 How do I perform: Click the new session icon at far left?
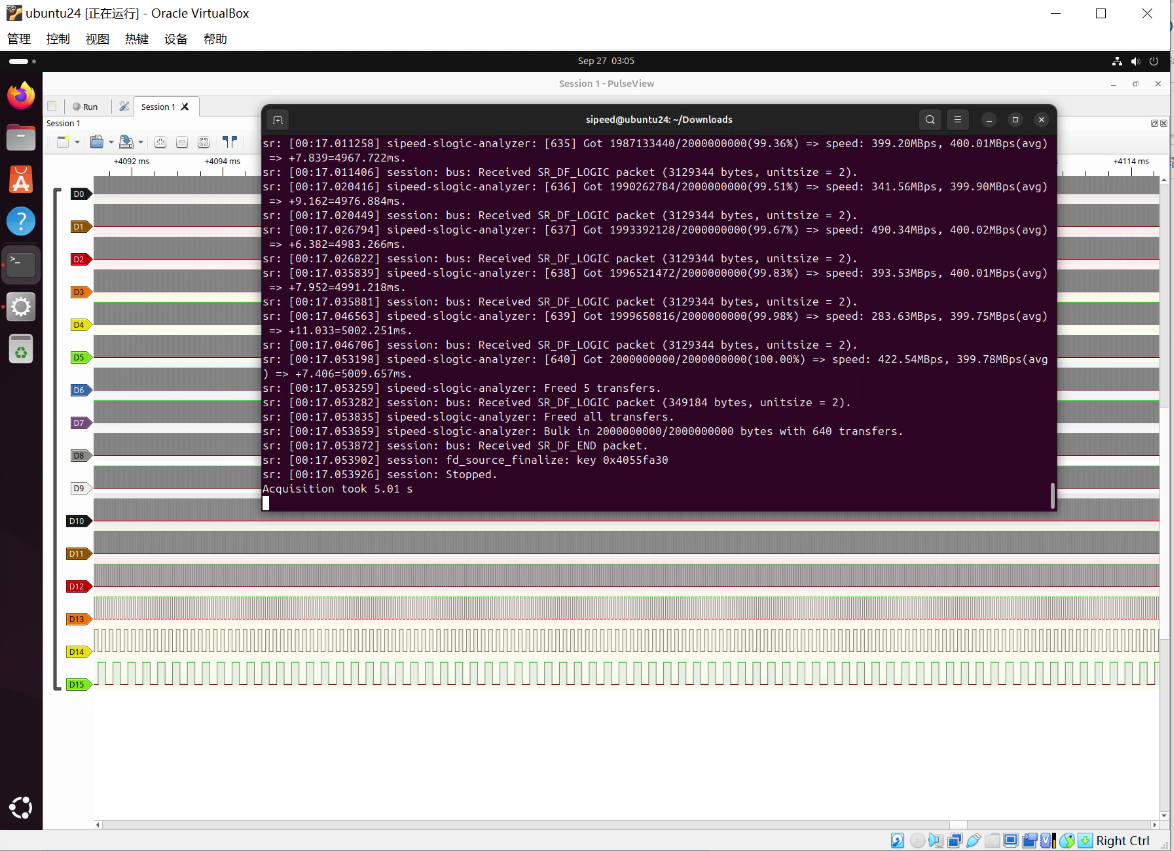(x=52, y=107)
